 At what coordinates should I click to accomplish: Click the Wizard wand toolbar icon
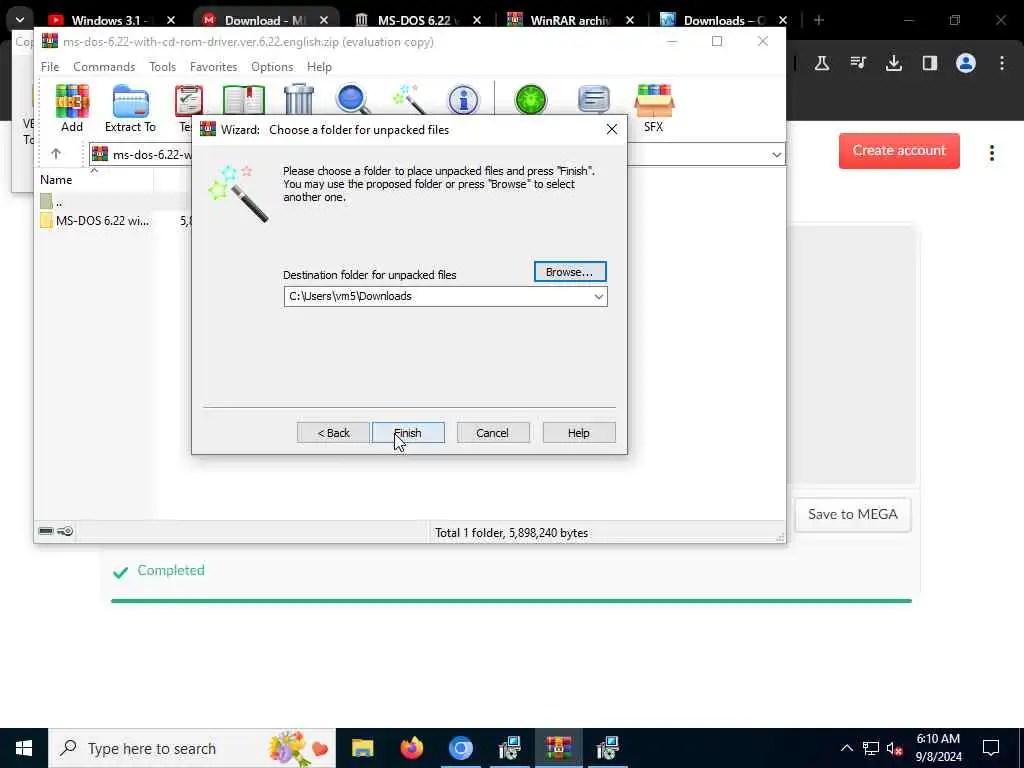[x=409, y=100]
